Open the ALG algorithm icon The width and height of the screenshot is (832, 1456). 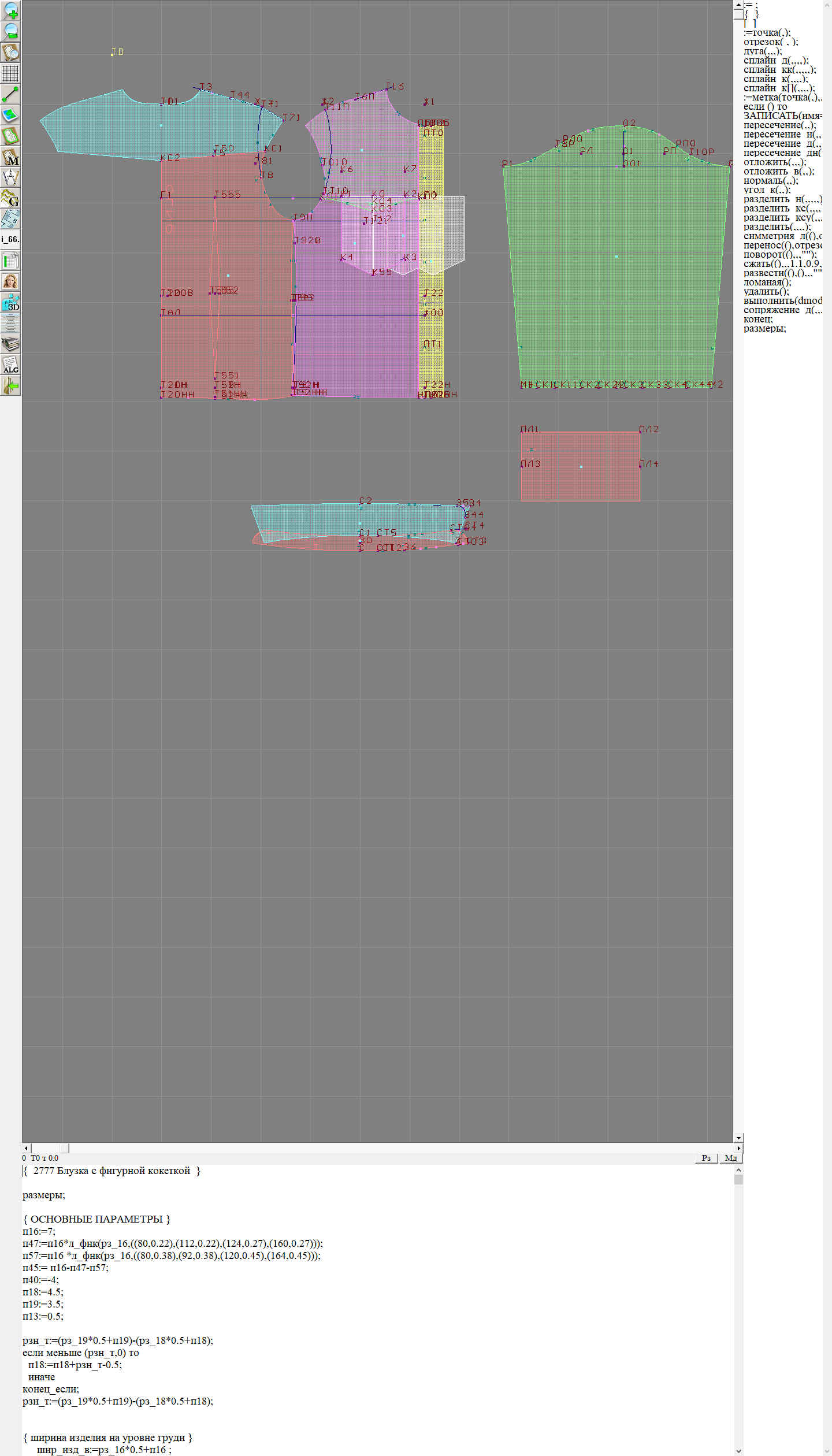[x=10, y=365]
